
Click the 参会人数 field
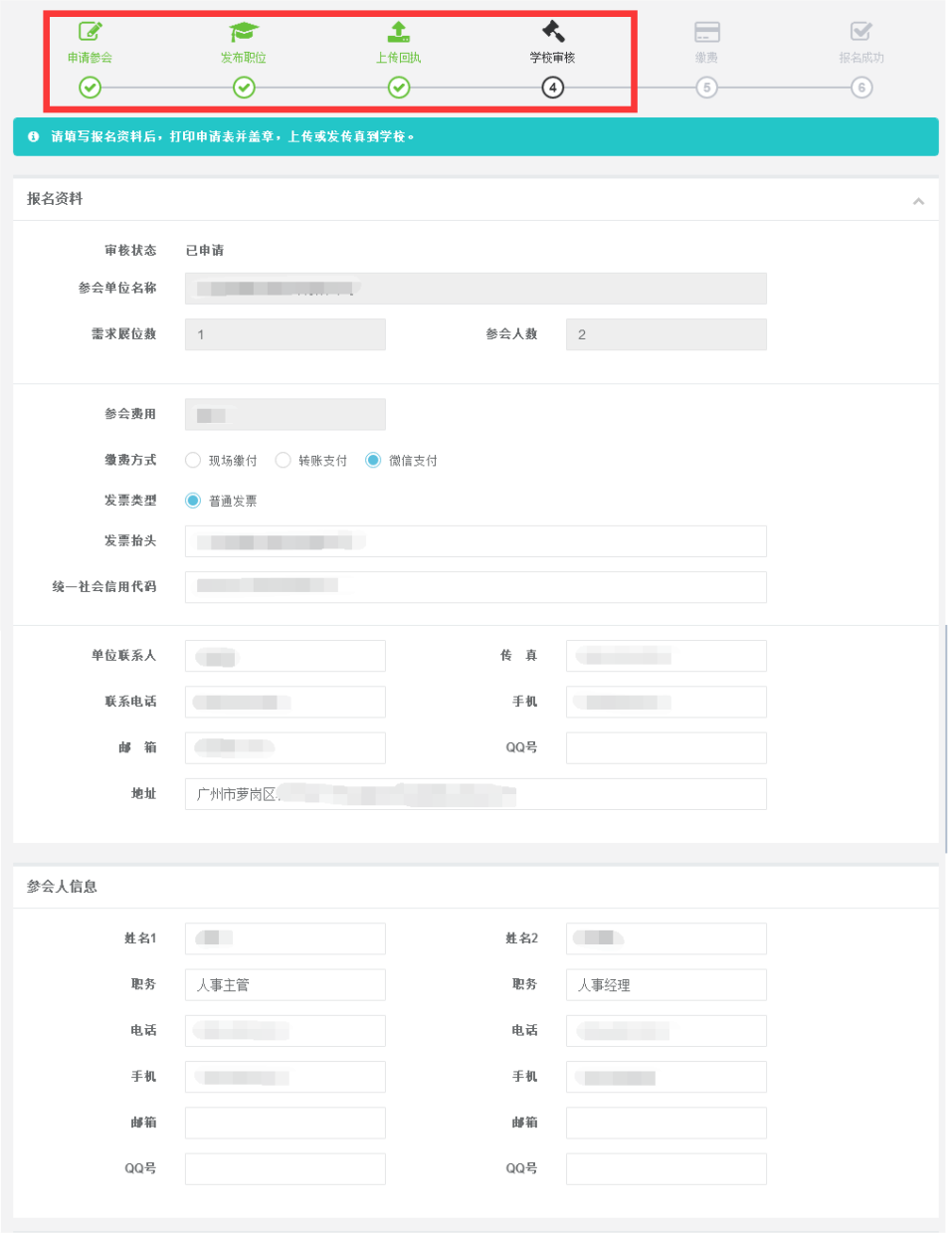tap(666, 334)
